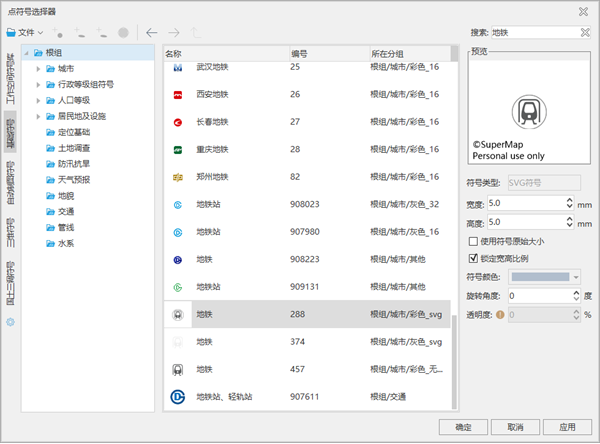600x444 pixels.
Task: Expand the 人口等级 tree node
Action: tap(37, 100)
